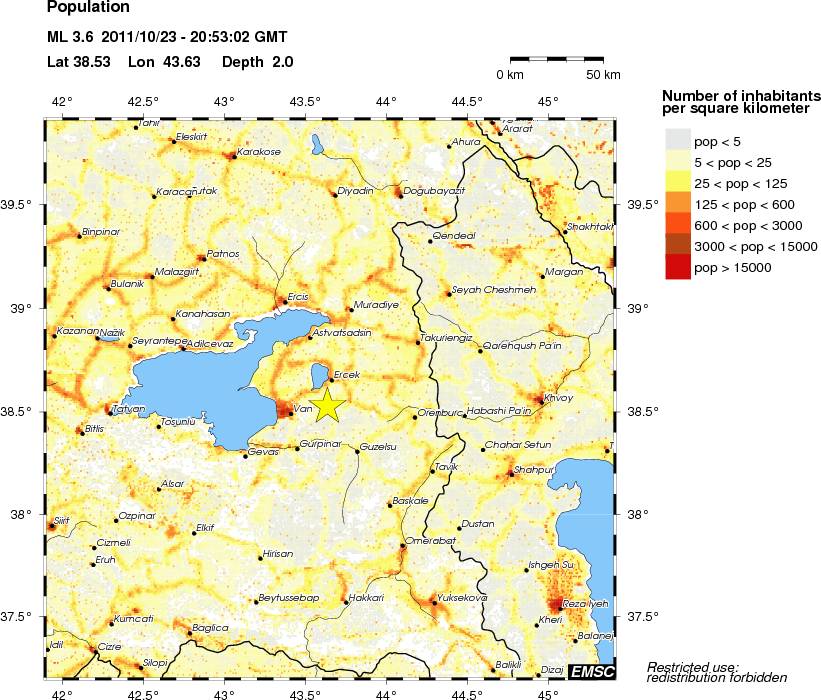Click the Yuksekova city marker
The height and width of the screenshot is (700, 821).
click(x=434, y=602)
